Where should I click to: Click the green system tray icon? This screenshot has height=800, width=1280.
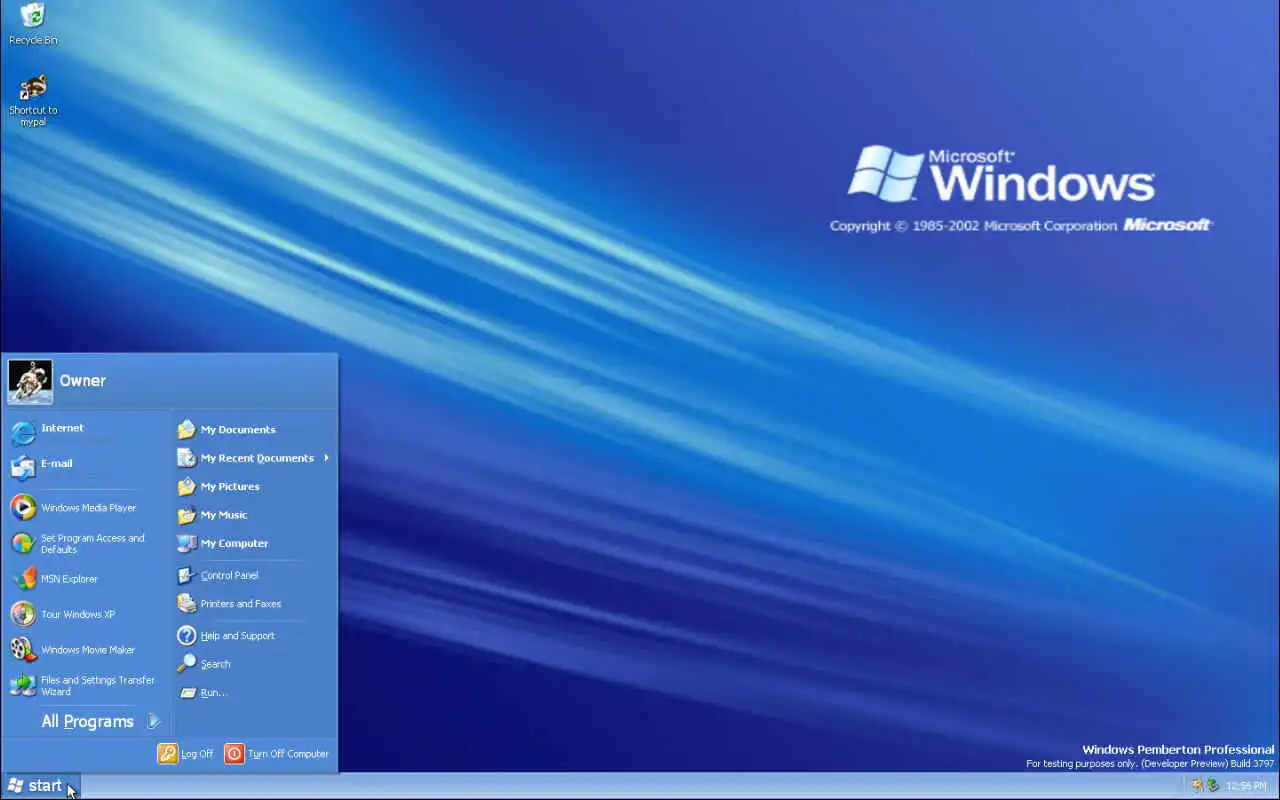(1212, 786)
